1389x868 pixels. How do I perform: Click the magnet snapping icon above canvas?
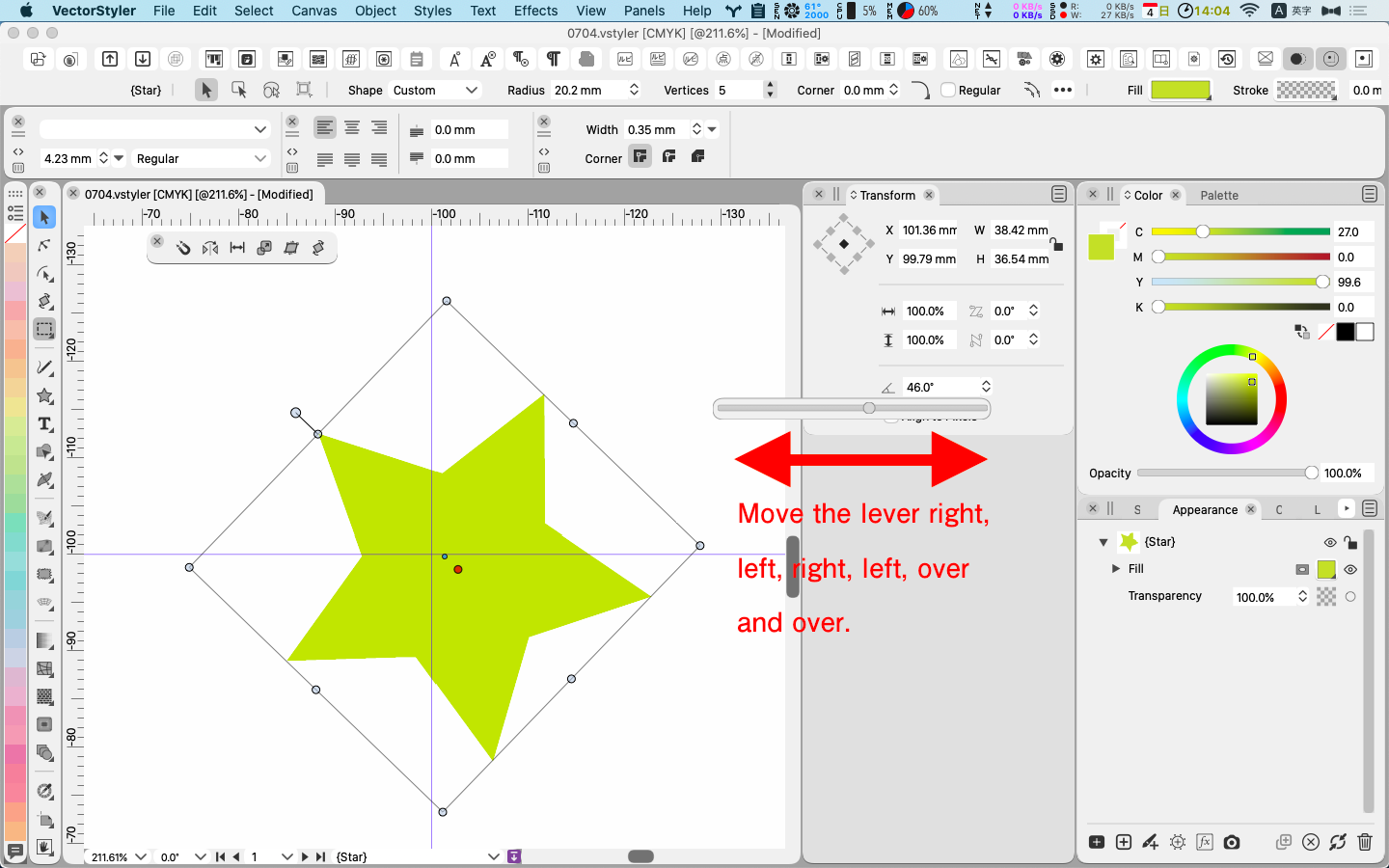(x=183, y=248)
